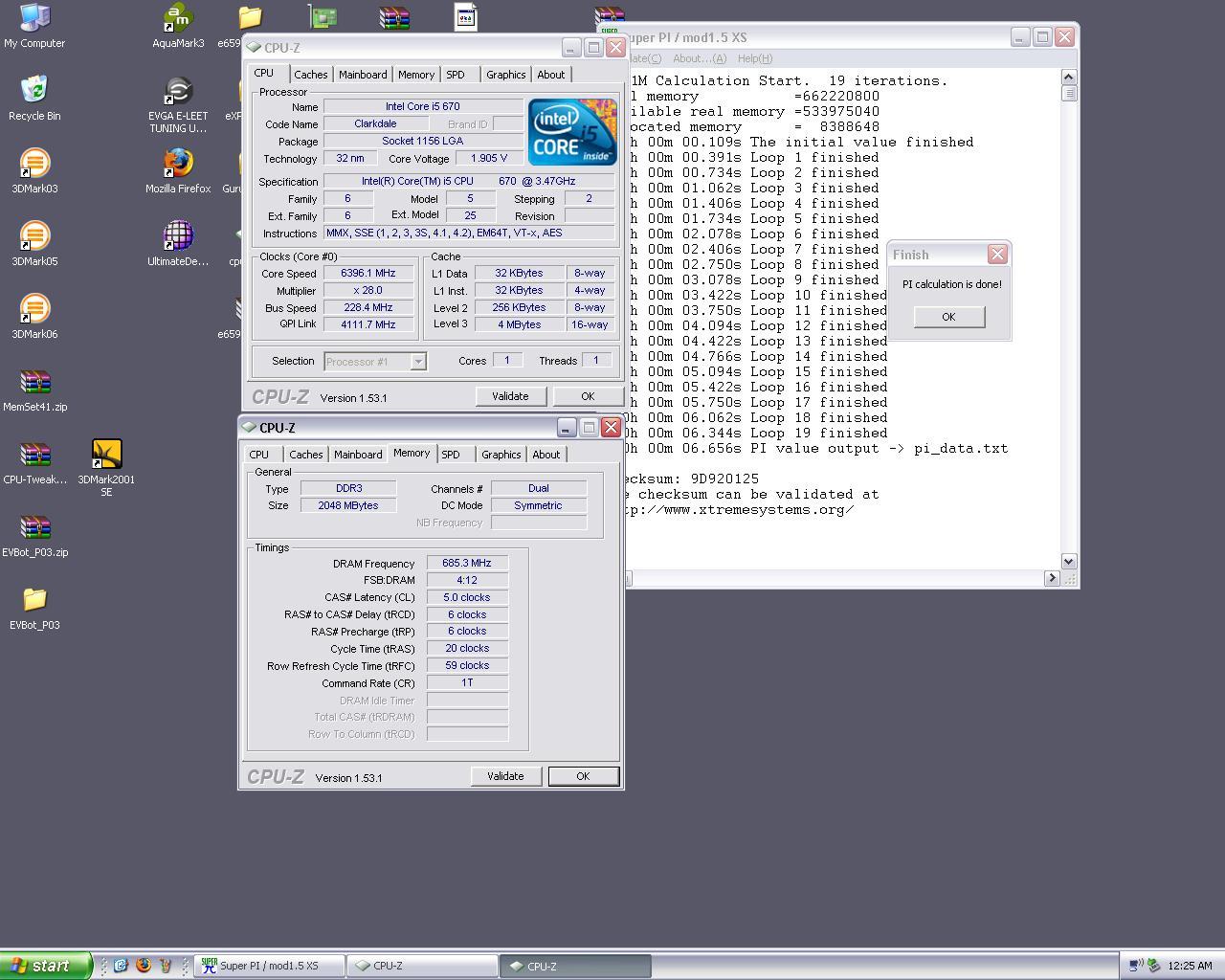Viewport: 1225px width, 980px height.
Task: Click Validate in CPU-Z processor window
Action: point(510,396)
